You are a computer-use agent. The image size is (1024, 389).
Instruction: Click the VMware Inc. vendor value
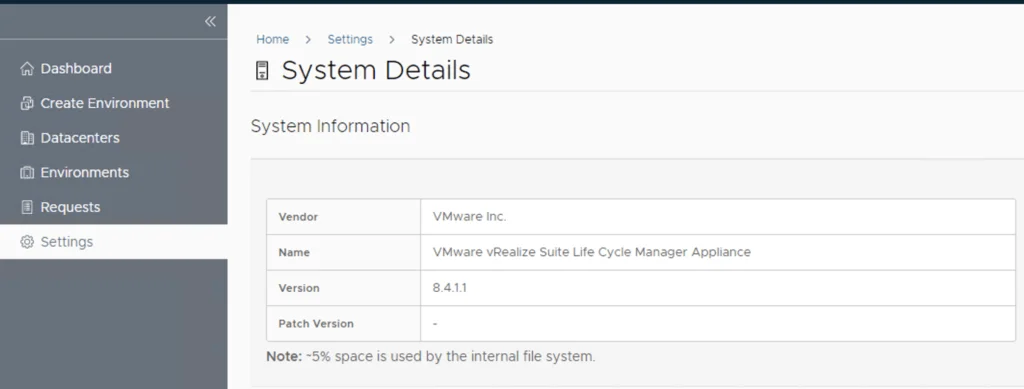pos(470,217)
